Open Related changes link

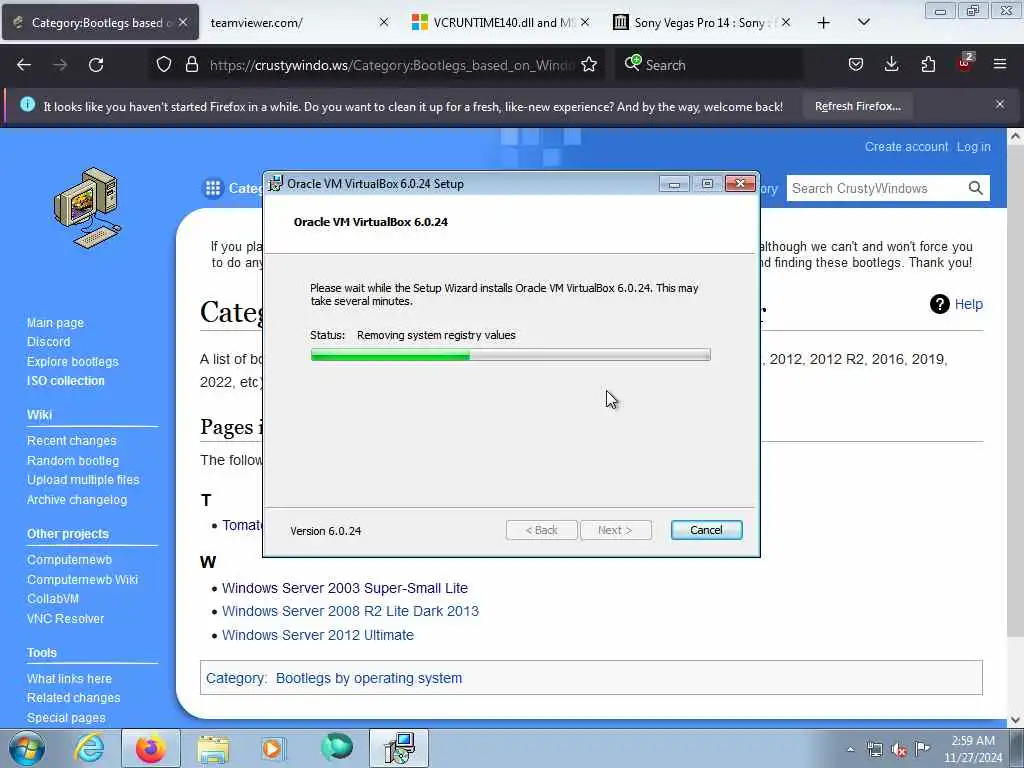click(74, 697)
